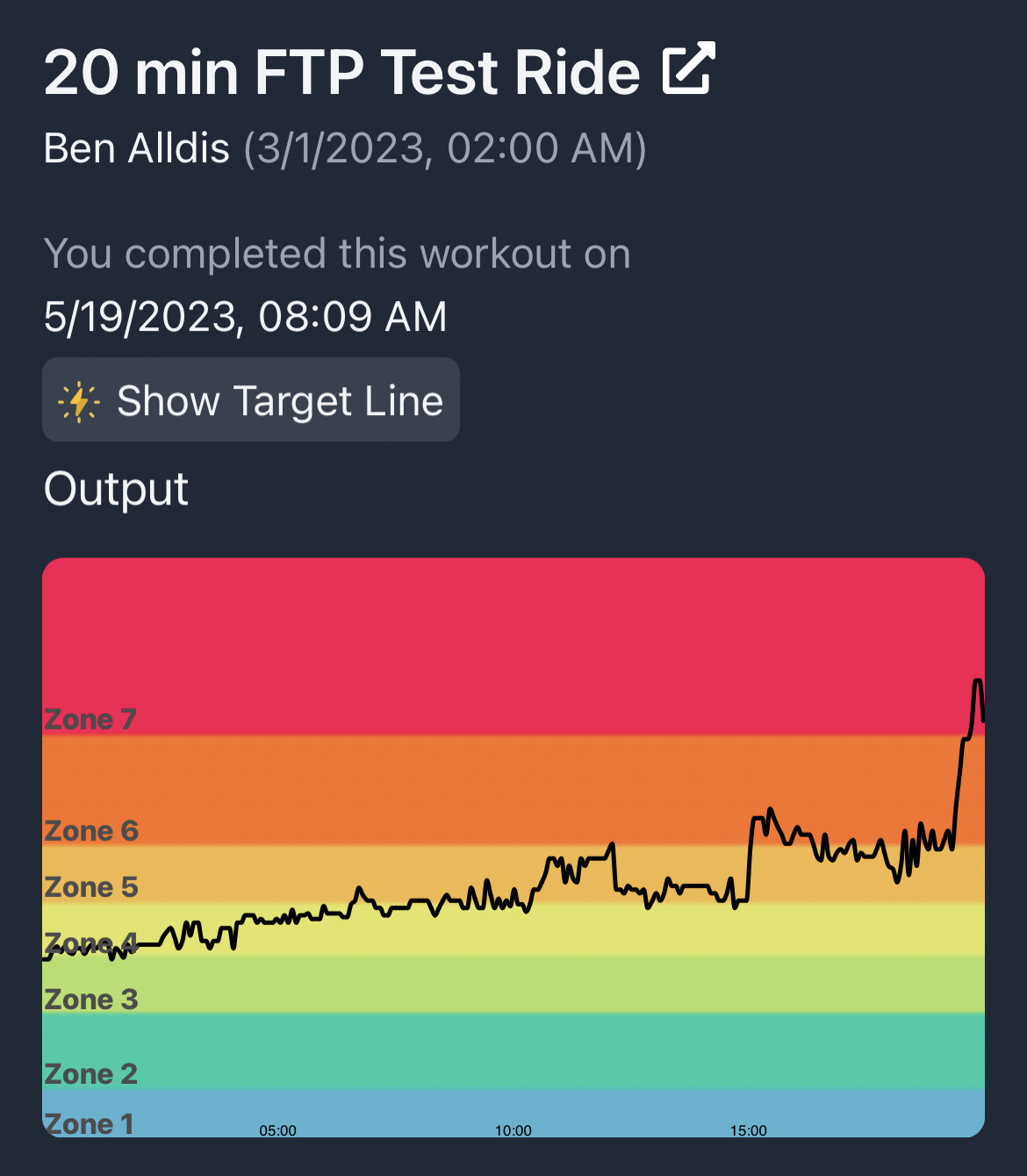This screenshot has height=1176, width=1027.
Task: Select the 05:00 time axis marker
Action: [277, 1130]
